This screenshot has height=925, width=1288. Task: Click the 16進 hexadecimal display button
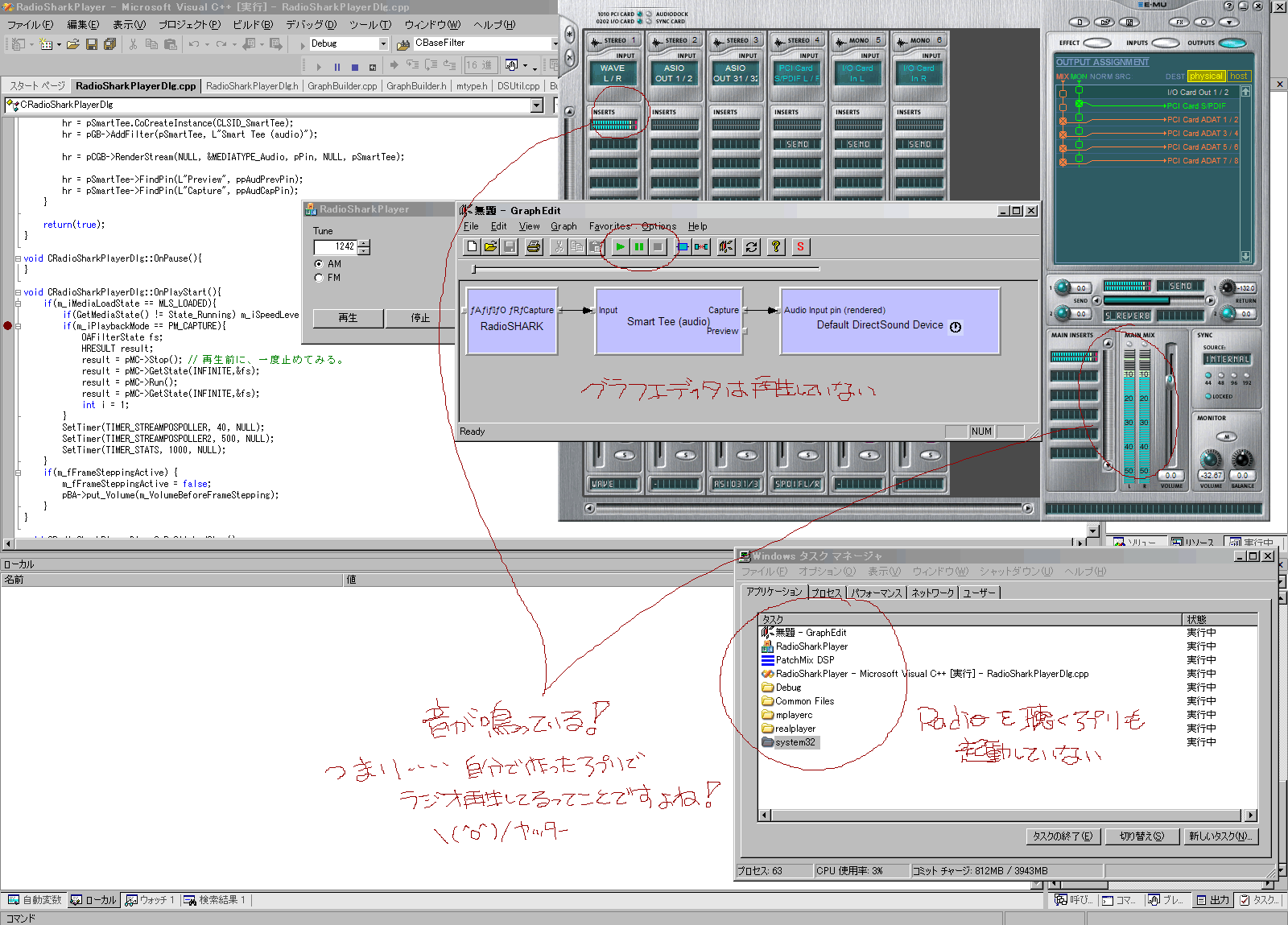481,65
